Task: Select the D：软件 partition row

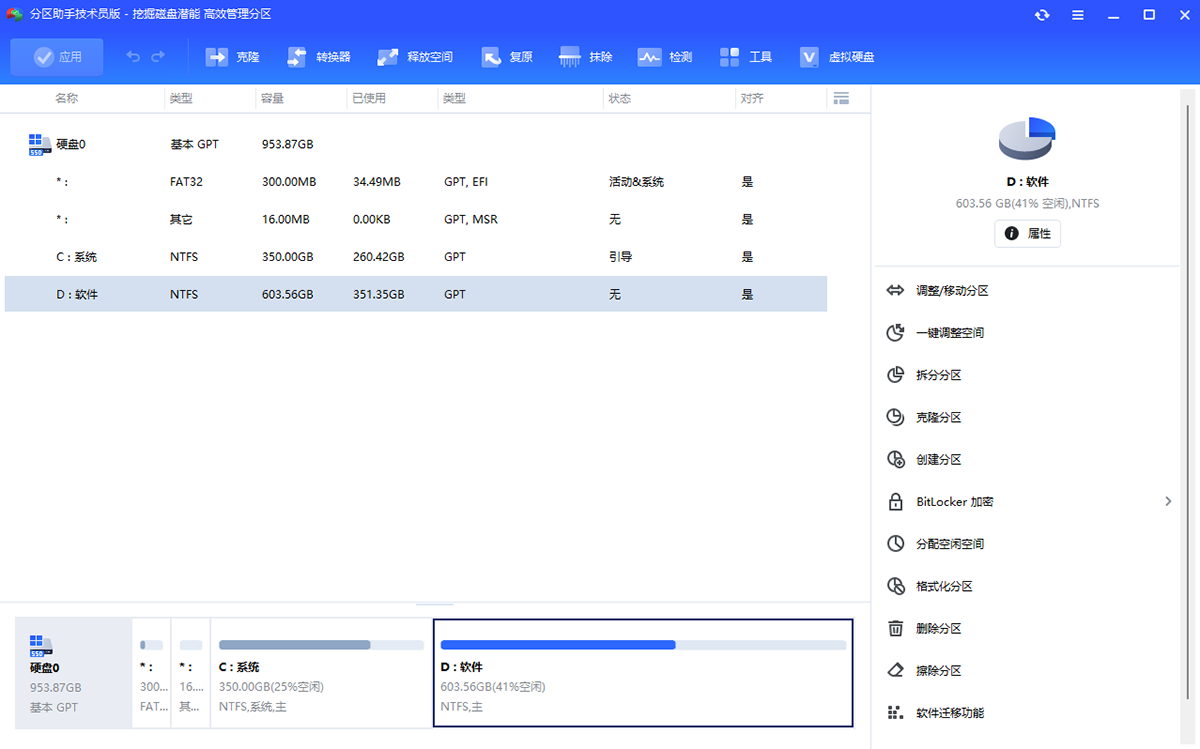Action: tap(416, 294)
